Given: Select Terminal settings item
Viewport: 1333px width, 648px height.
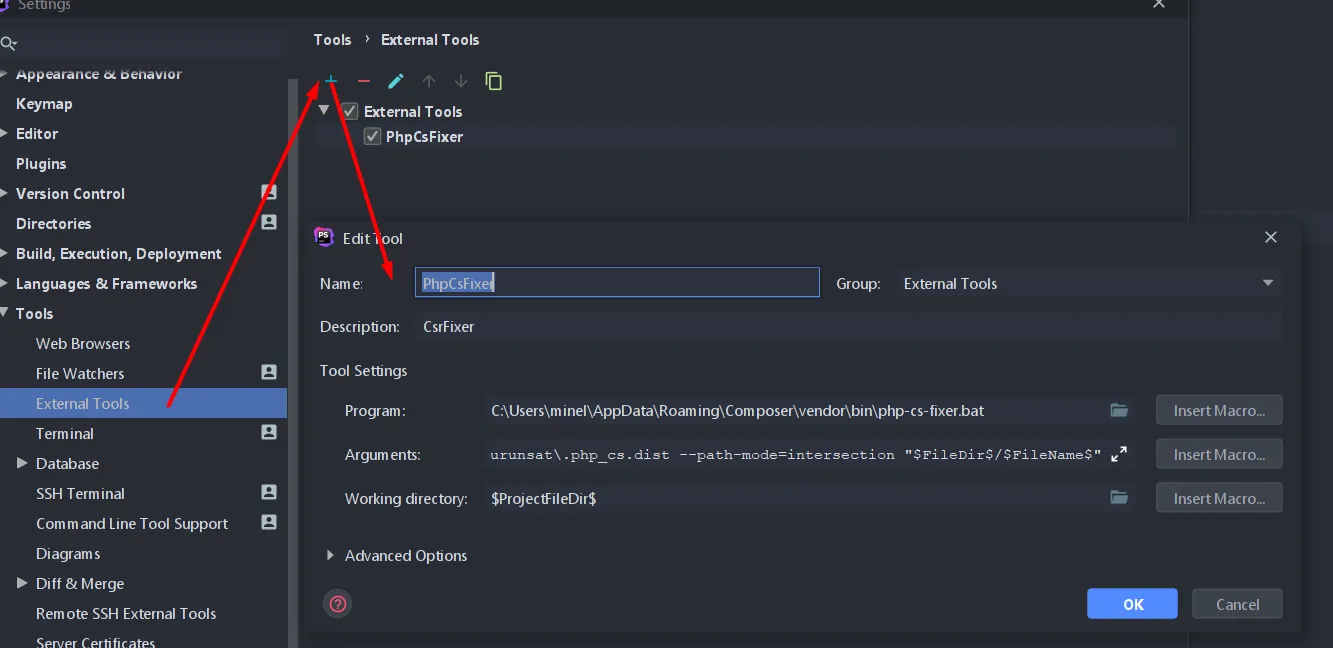Looking at the screenshot, I should (65, 433).
